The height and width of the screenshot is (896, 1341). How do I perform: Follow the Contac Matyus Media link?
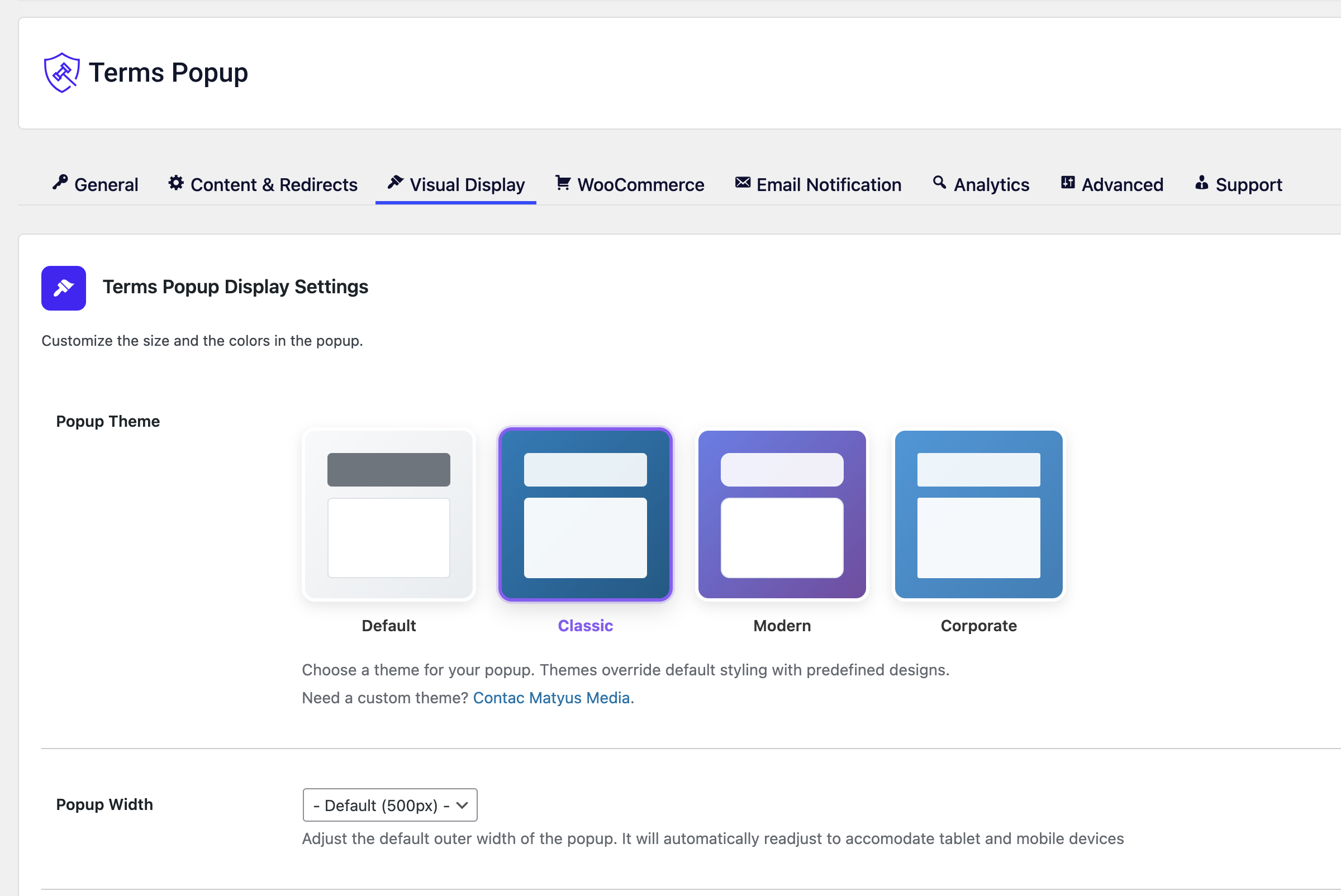[x=551, y=698]
